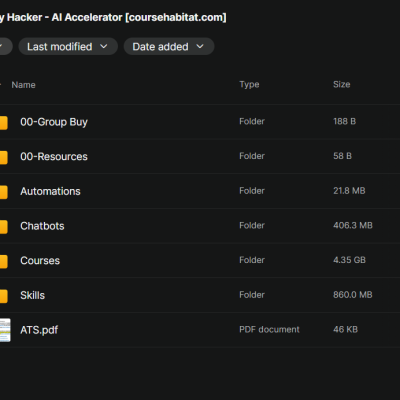The width and height of the screenshot is (400, 400).
Task: Select the PDF document type cell
Action: click(269, 329)
